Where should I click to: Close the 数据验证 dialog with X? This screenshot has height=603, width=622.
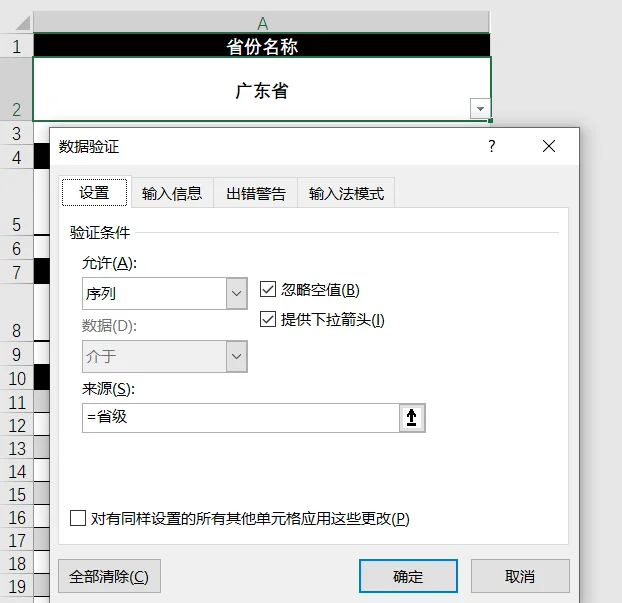point(549,146)
